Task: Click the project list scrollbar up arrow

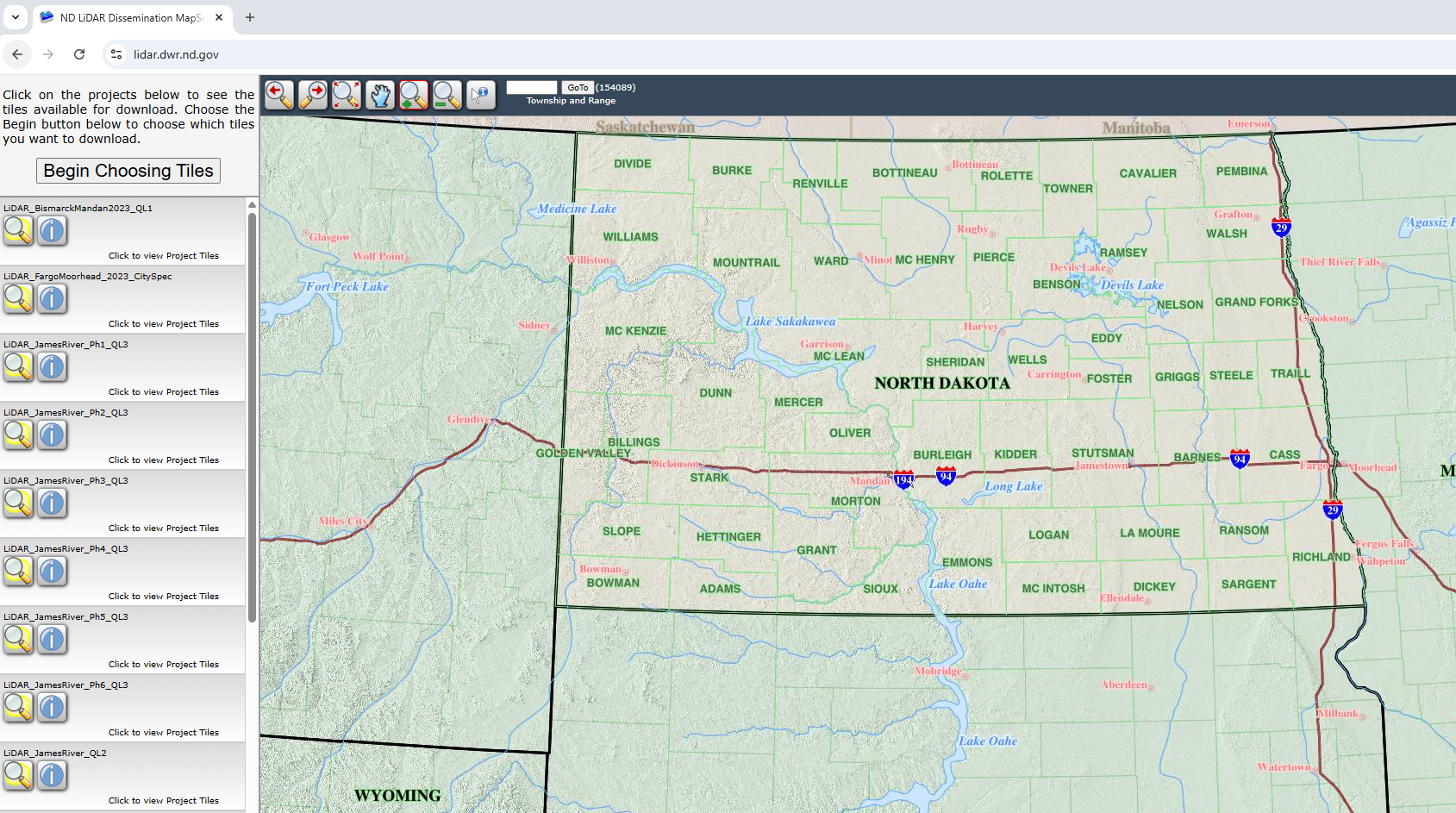Action: (252, 205)
